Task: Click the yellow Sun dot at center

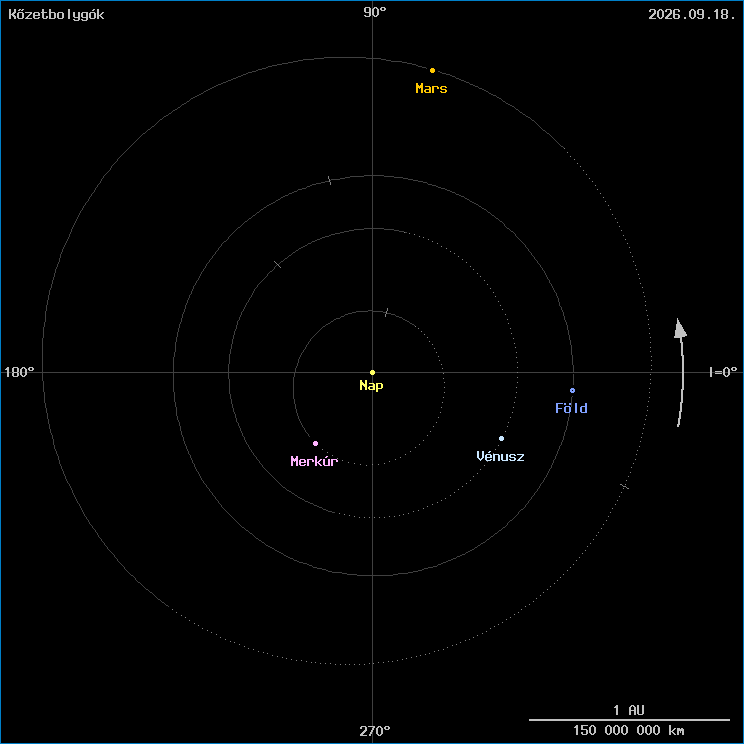Action: [372, 372]
